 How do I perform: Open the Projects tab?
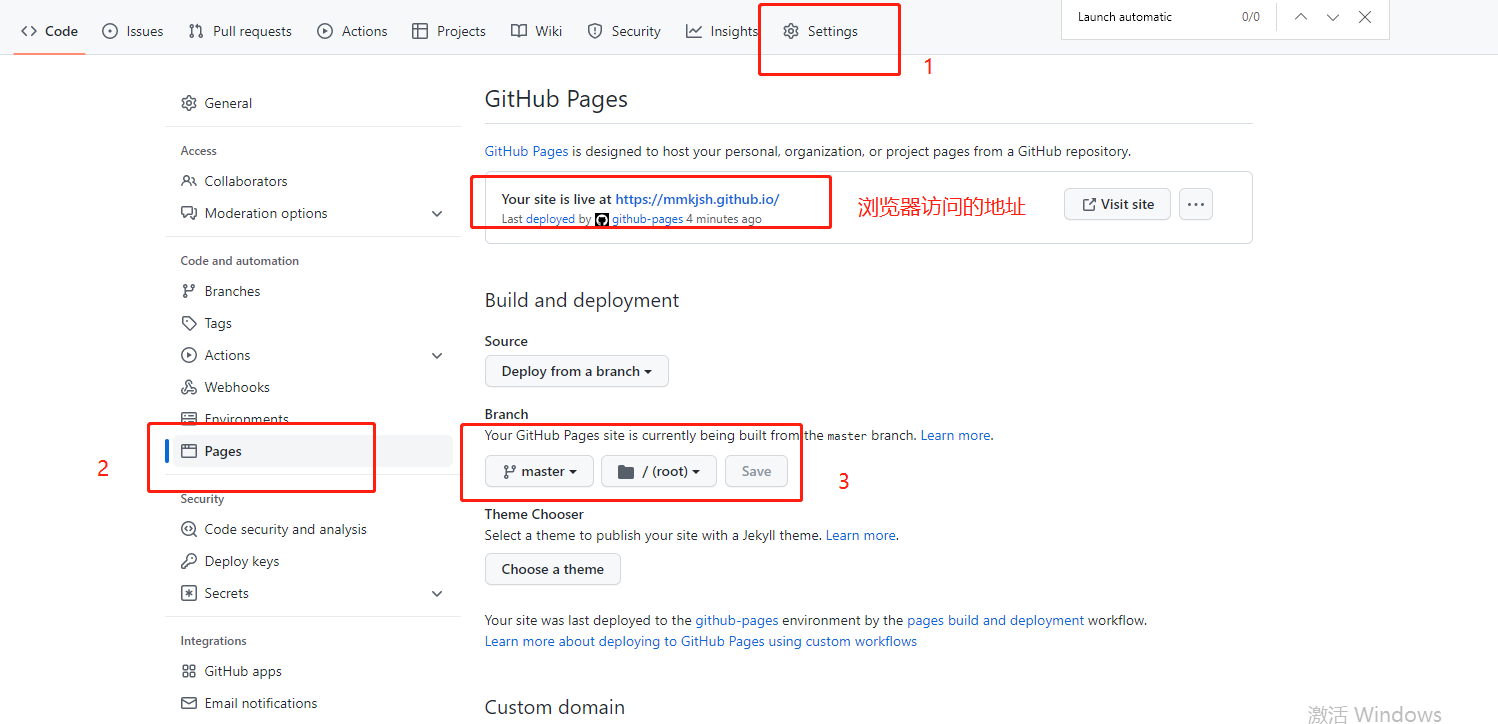[x=449, y=31]
